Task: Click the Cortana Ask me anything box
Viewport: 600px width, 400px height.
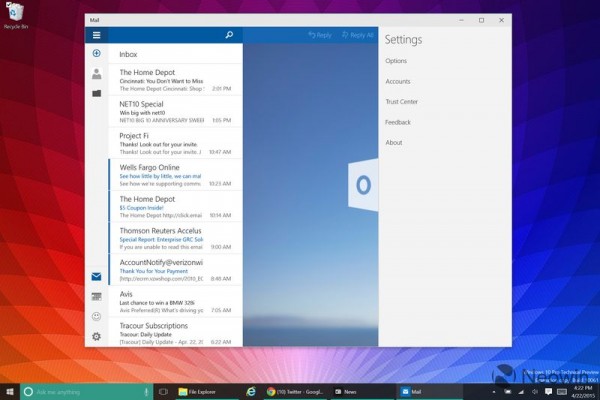Action: (x=86, y=392)
